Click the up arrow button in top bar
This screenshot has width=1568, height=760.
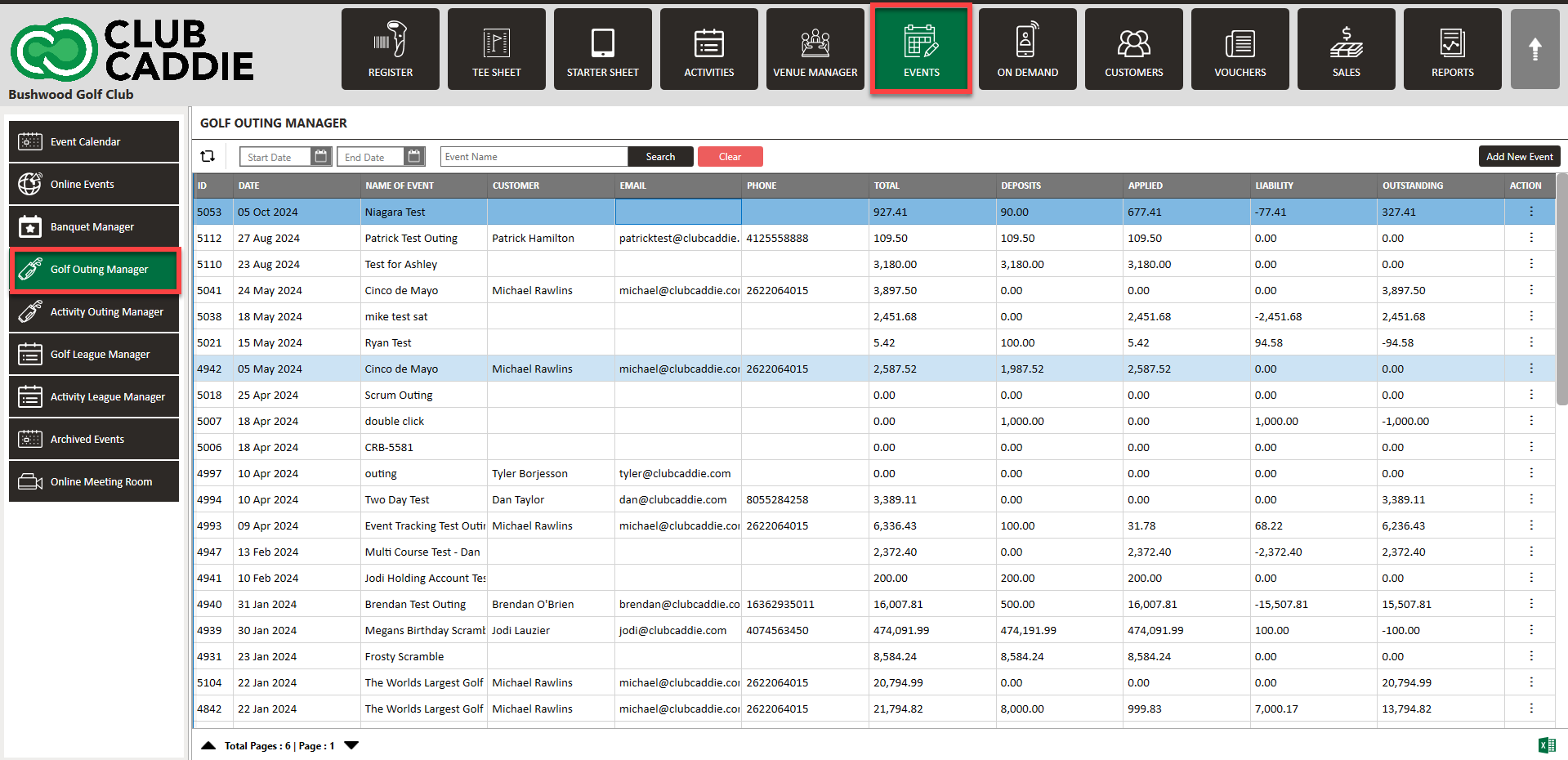pos(1534,49)
